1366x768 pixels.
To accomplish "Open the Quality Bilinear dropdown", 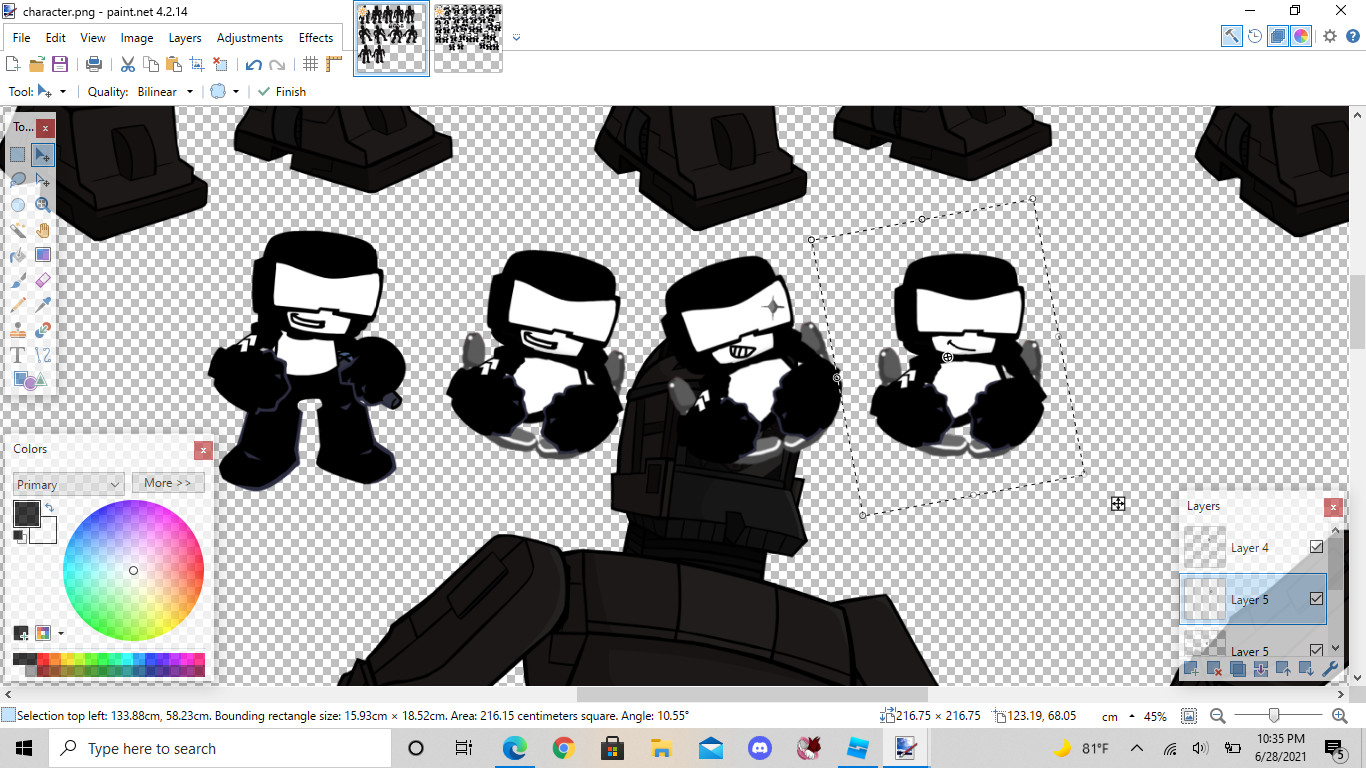I will [165, 92].
